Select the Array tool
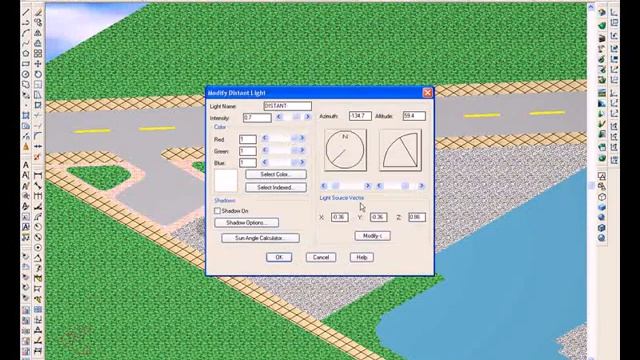Screen dimensions: 640x360 [38, 53]
